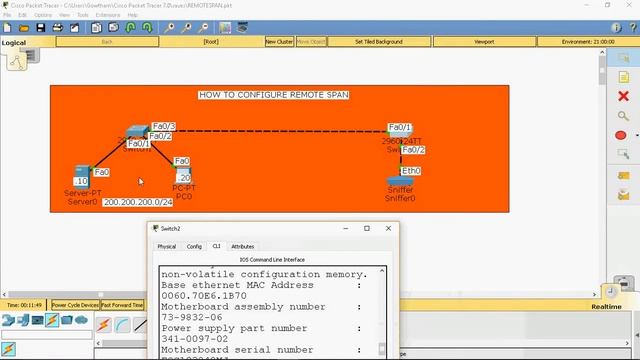Switch to the Logical workspace tab
Image resolution: width=640 pixels, height=360 pixels.
(14, 42)
